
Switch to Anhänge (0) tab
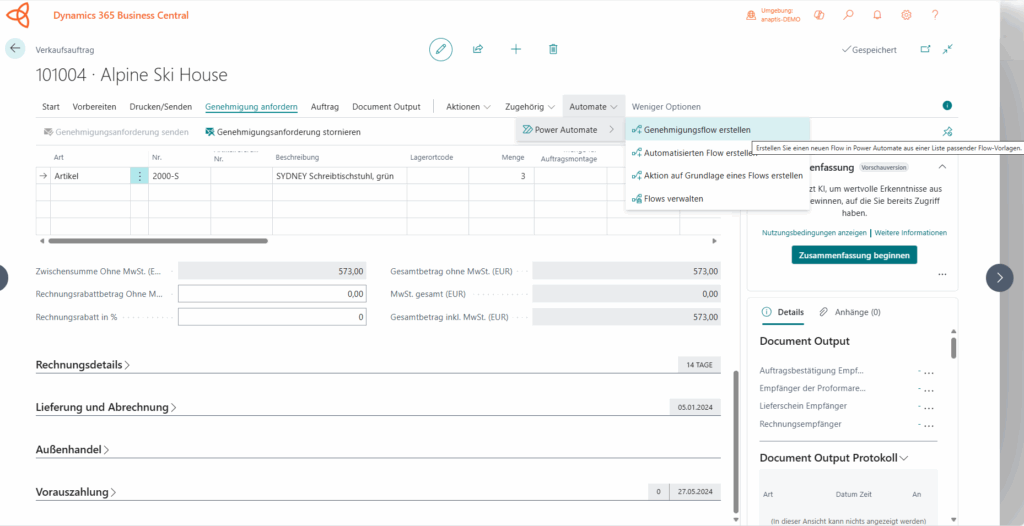[850, 312]
